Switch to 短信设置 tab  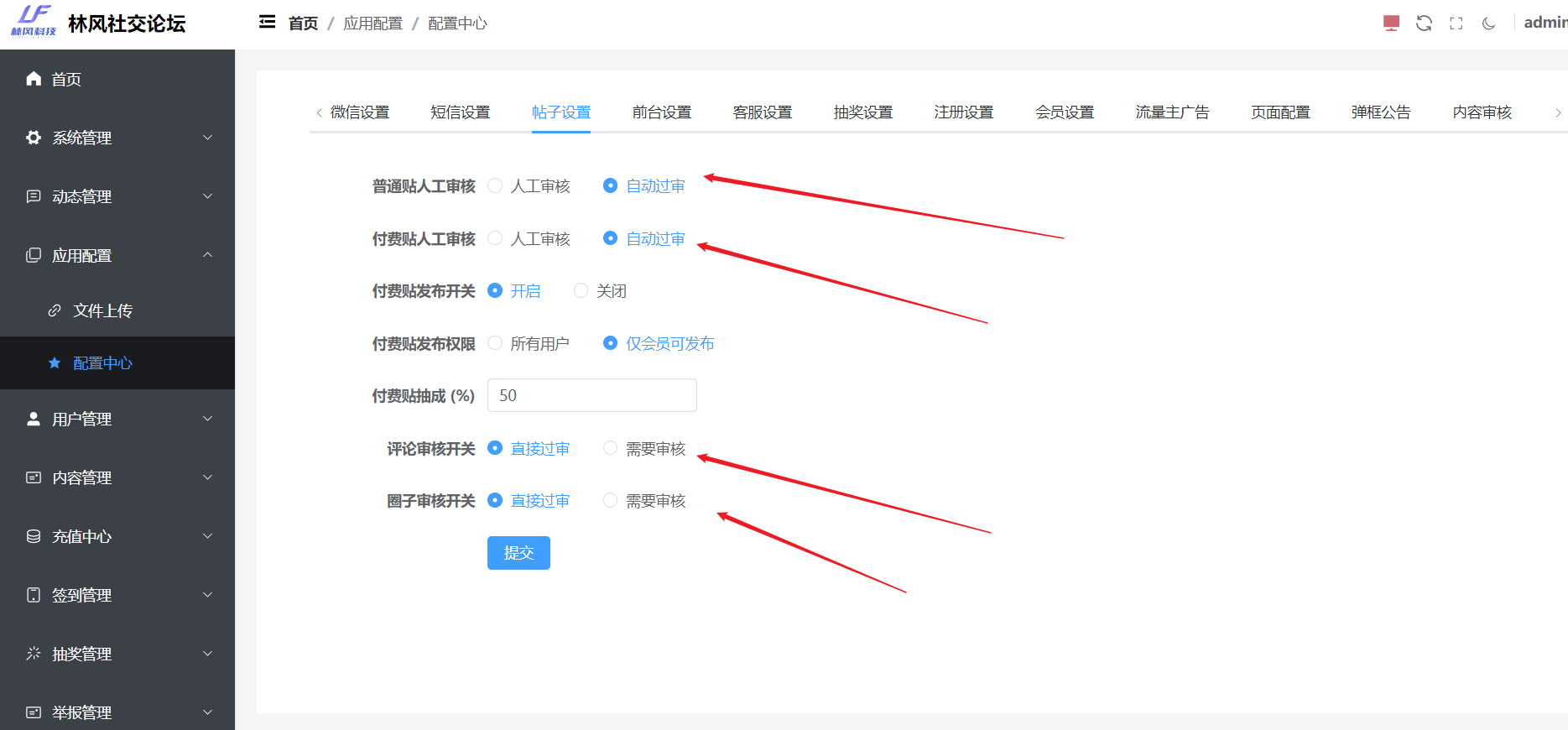click(461, 112)
